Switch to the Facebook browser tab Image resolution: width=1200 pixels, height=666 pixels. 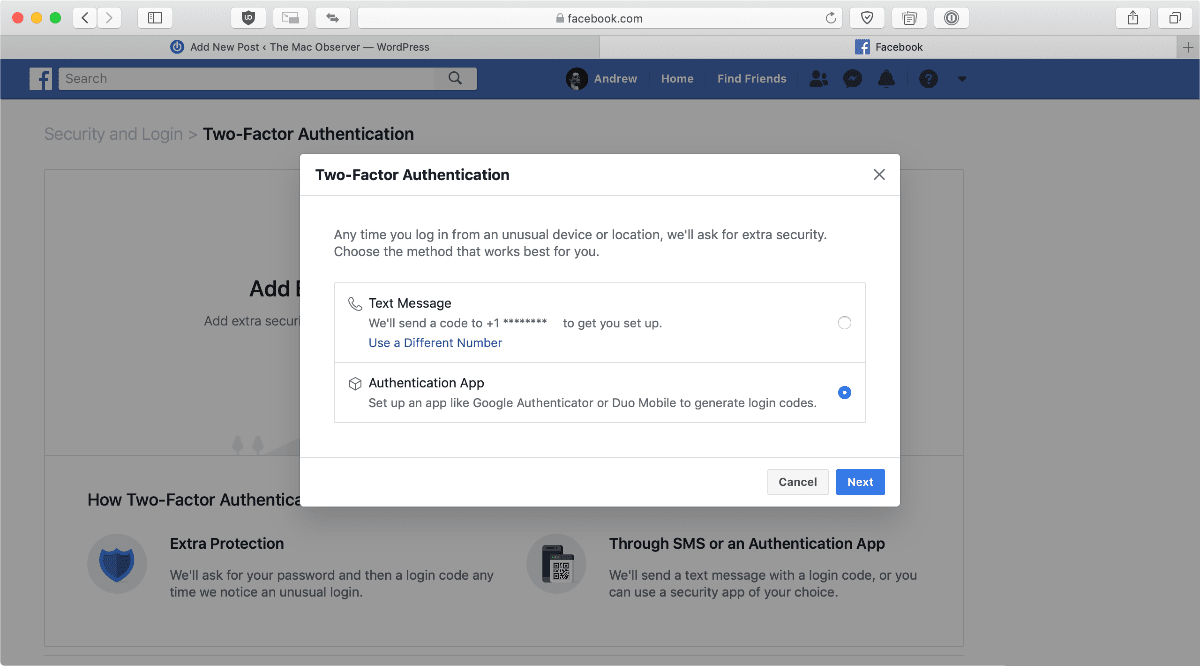(889, 46)
